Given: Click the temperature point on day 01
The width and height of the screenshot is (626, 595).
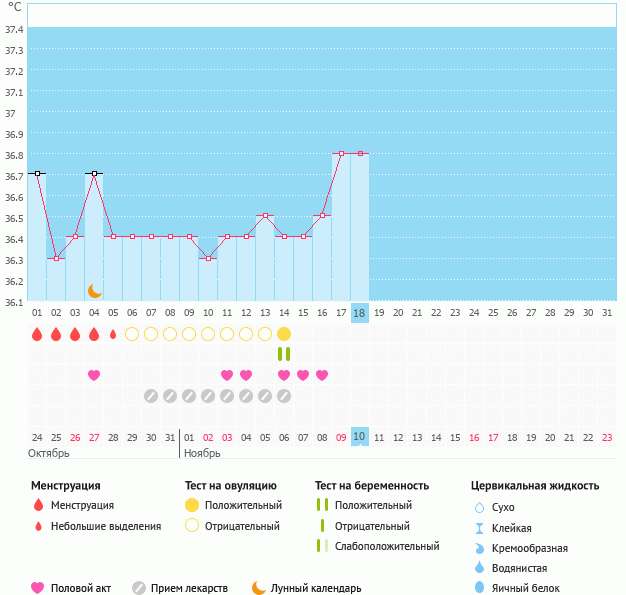Looking at the screenshot, I should point(37,173).
